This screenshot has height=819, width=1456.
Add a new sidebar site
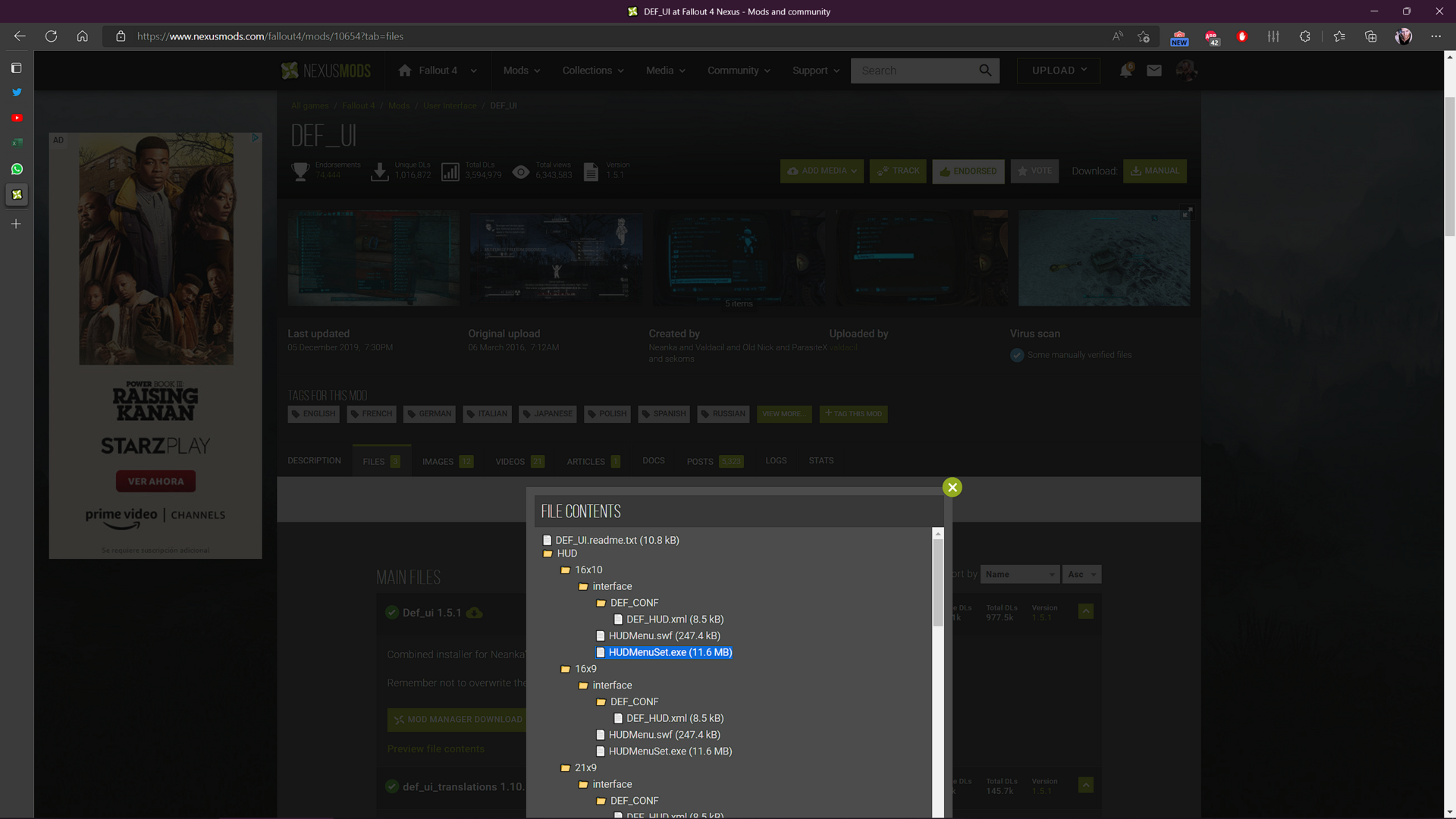coord(16,224)
